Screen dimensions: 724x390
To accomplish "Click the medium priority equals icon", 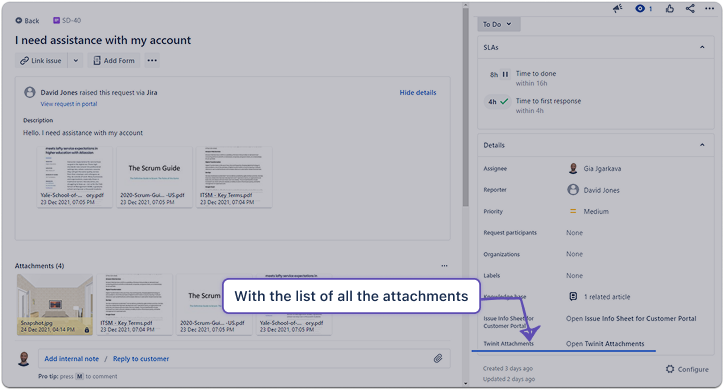I will click(x=573, y=211).
